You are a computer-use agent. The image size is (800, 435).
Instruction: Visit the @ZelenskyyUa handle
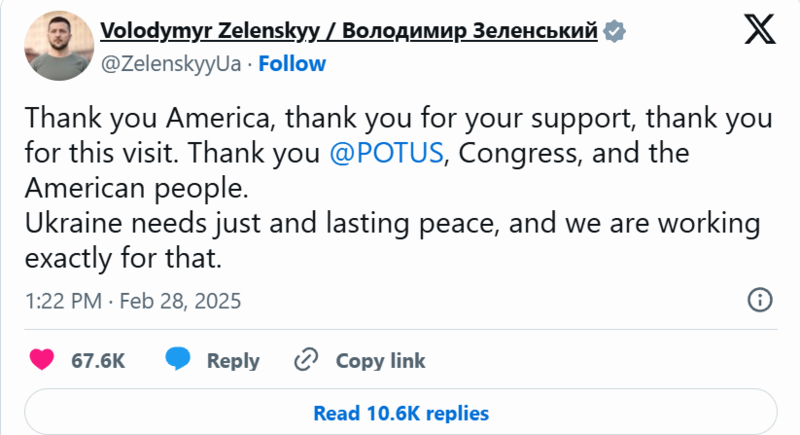(171, 64)
